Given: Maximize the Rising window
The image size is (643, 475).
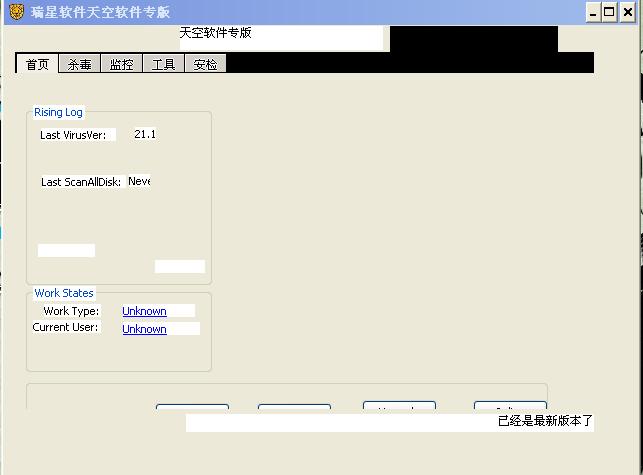Looking at the screenshot, I should click(609, 12).
